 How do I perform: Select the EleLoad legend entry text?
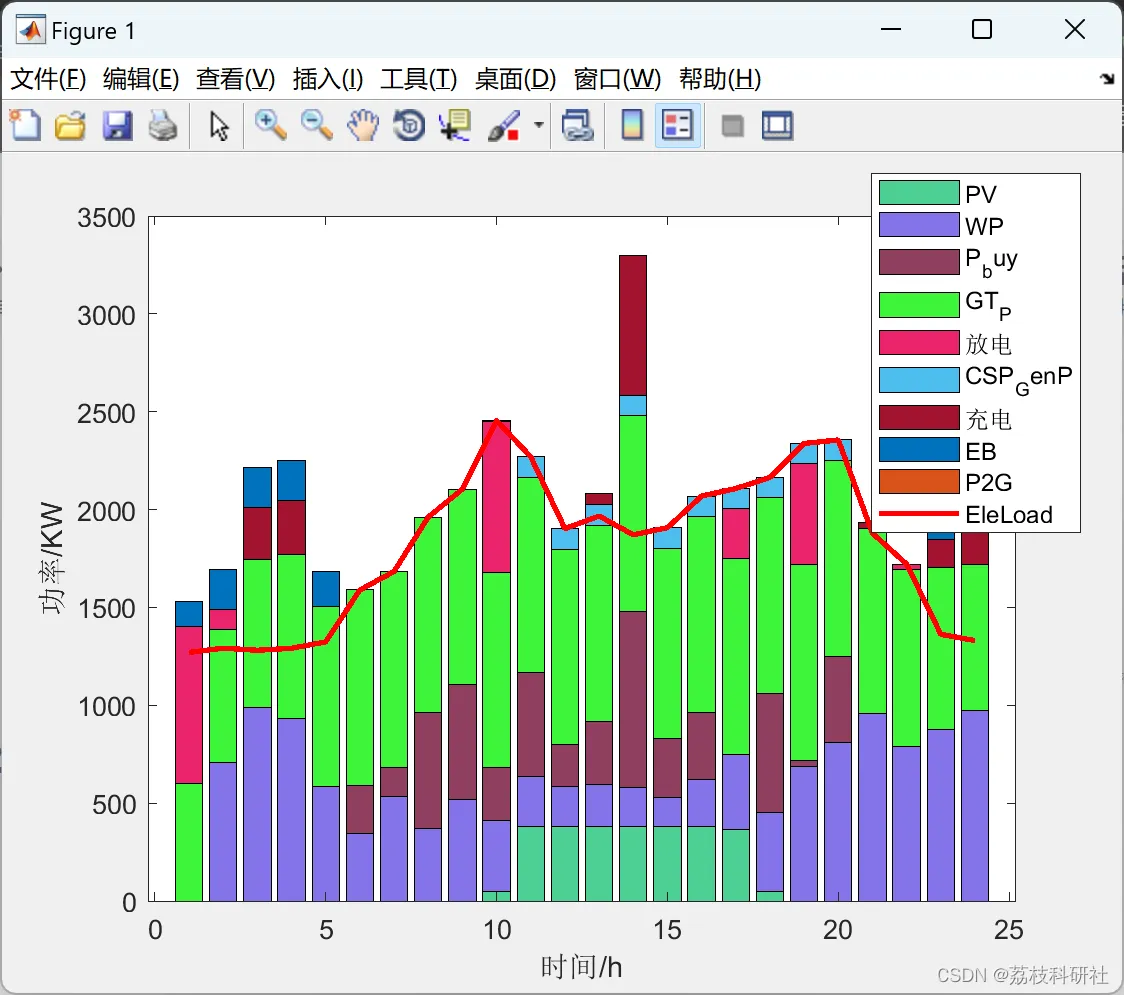1009,515
